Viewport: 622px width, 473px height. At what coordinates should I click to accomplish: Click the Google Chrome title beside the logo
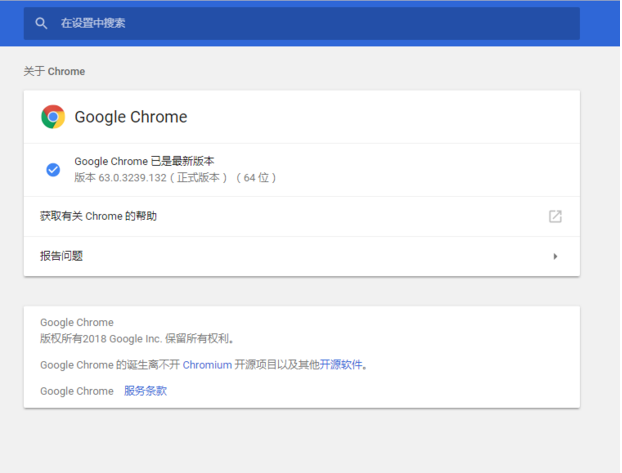click(x=131, y=117)
